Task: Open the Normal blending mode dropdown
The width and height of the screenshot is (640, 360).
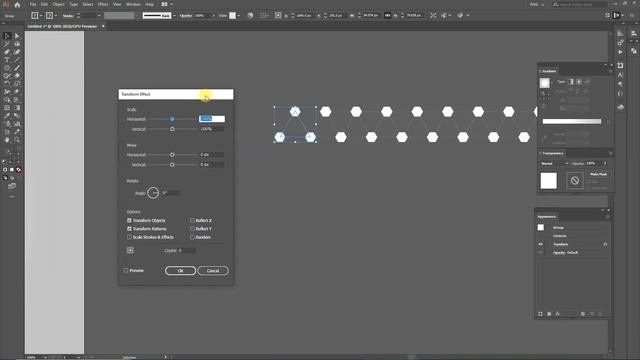Action: [554, 163]
